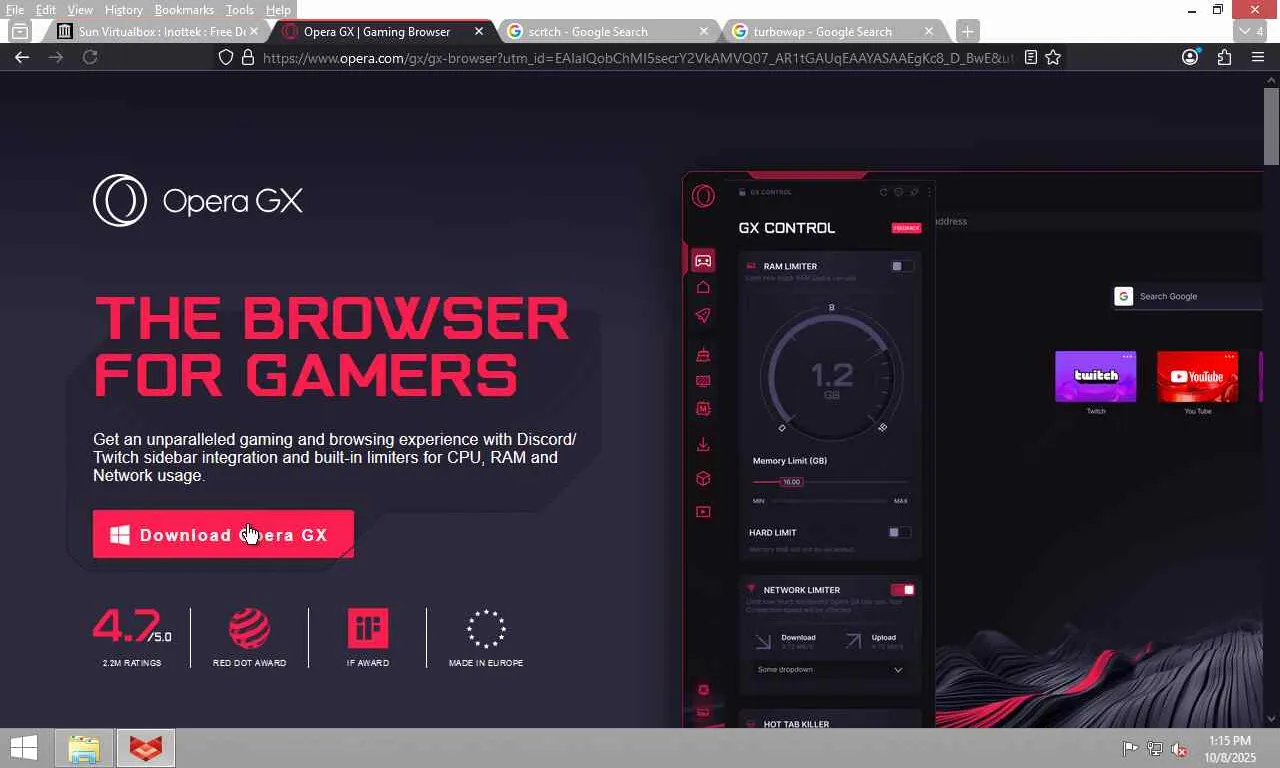This screenshot has width=1280, height=768.
Task: Open the tracking protection shield icon
Action: click(x=227, y=57)
